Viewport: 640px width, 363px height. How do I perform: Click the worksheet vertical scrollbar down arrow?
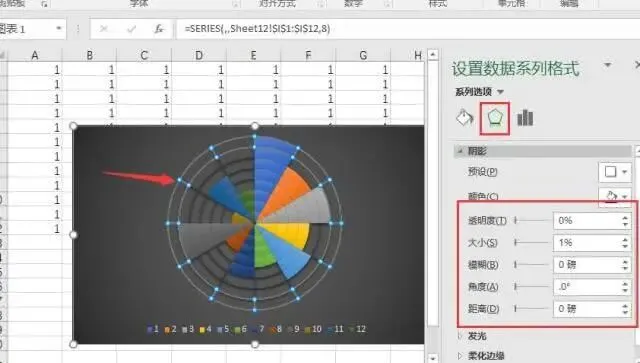coord(433,358)
